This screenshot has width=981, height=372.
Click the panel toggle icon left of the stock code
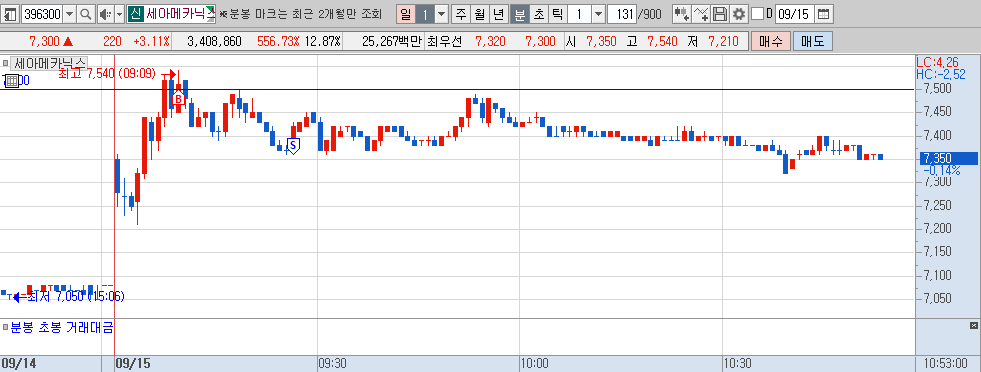[x=11, y=14]
